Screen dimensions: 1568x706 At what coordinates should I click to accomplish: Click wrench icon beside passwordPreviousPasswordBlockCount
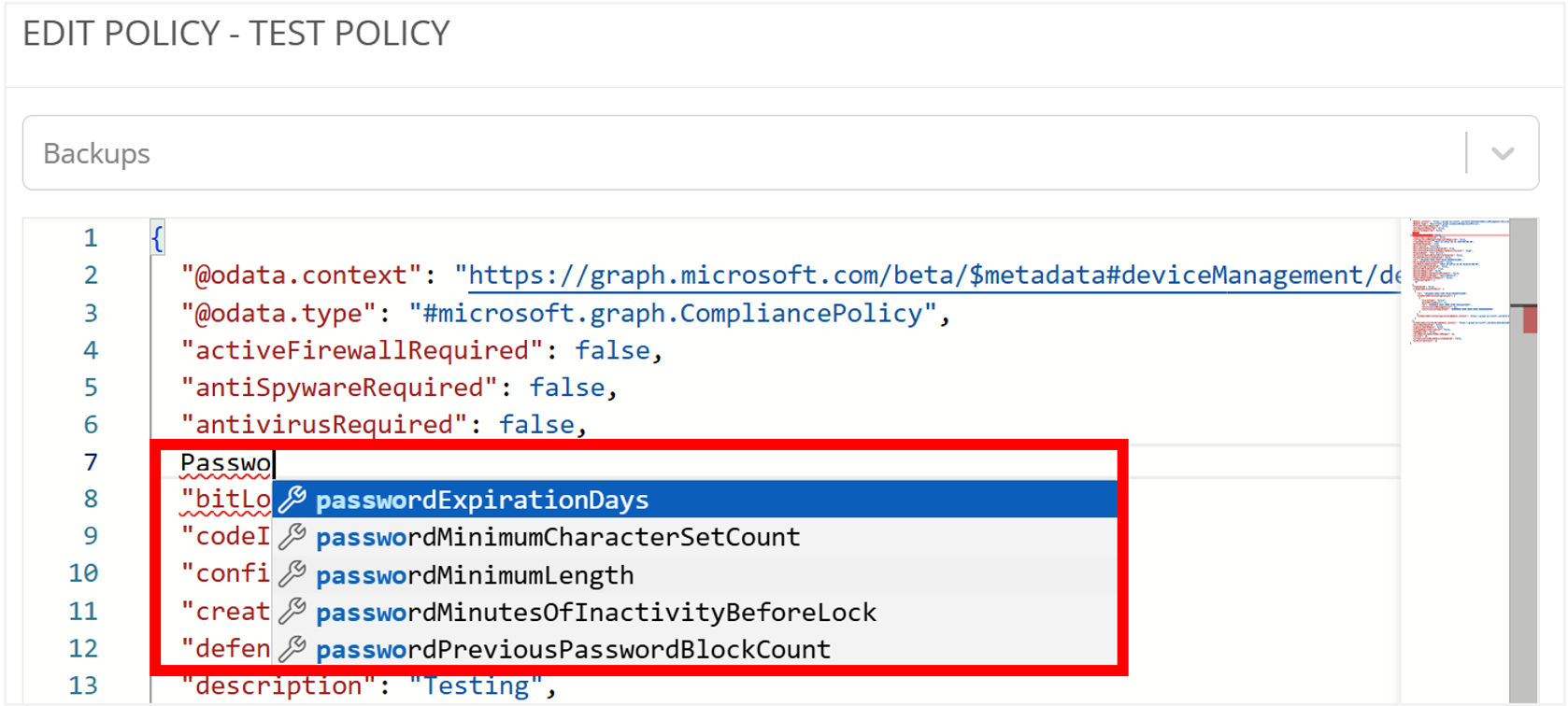click(x=292, y=648)
